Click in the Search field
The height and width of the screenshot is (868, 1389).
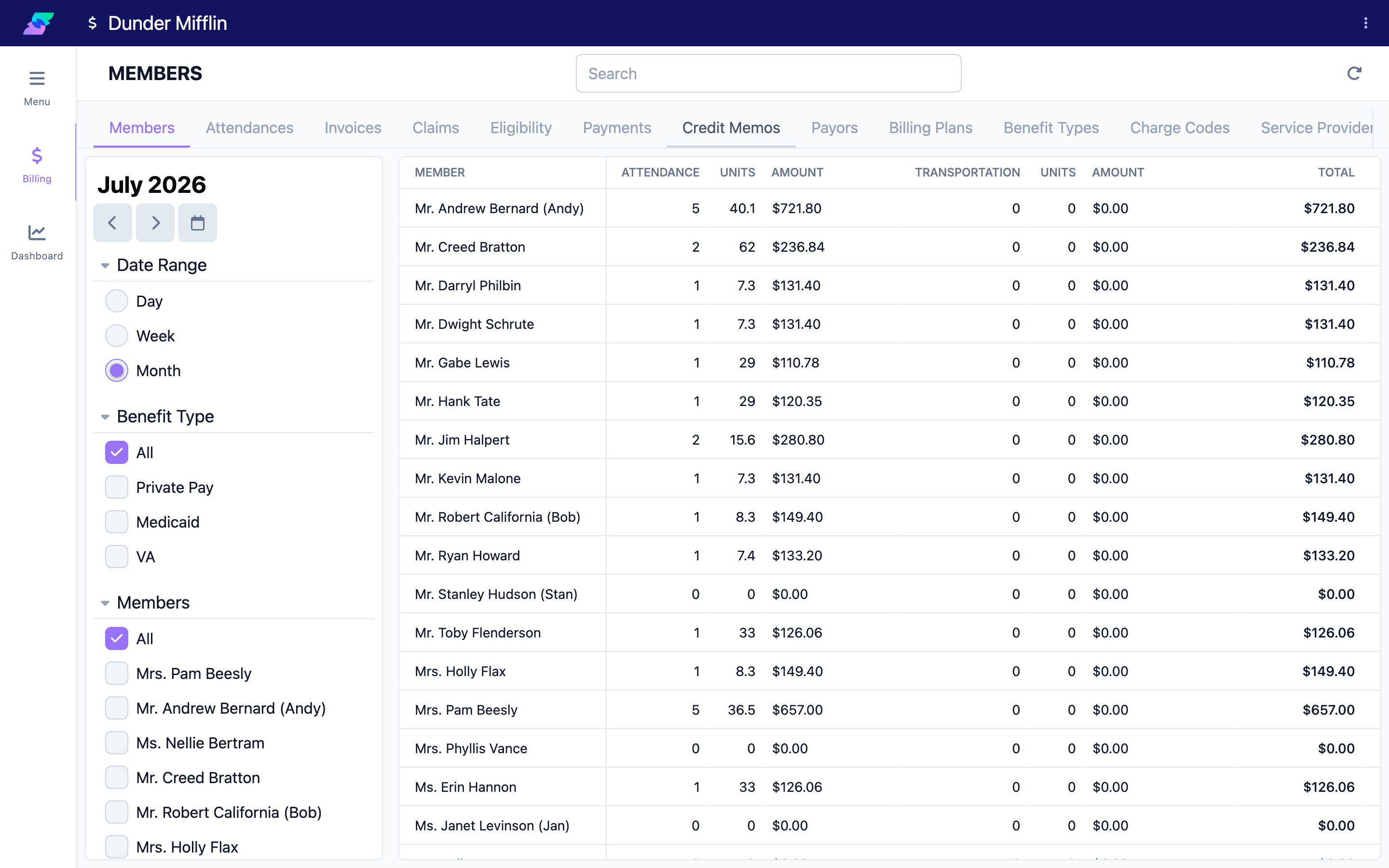point(769,73)
